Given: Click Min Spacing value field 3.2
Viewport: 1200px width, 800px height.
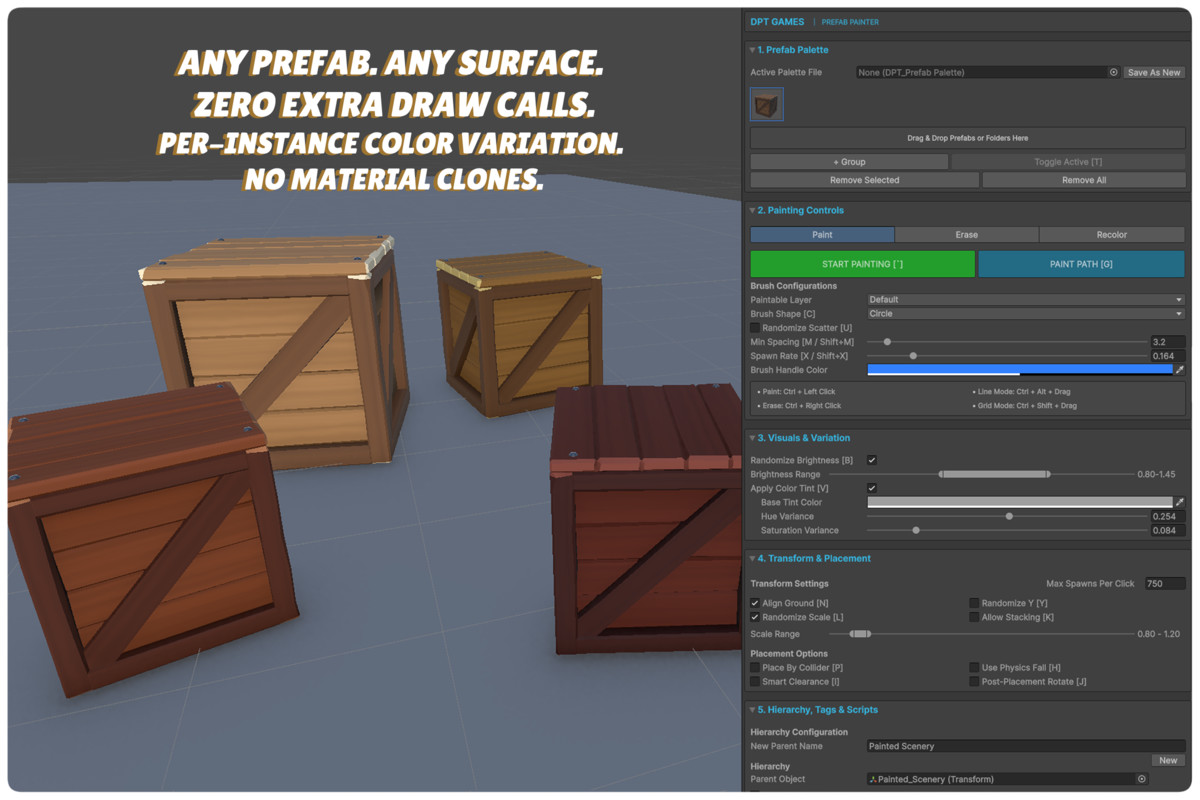Looking at the screenshot, I should pyautogui.click(x=1168, y=342).
